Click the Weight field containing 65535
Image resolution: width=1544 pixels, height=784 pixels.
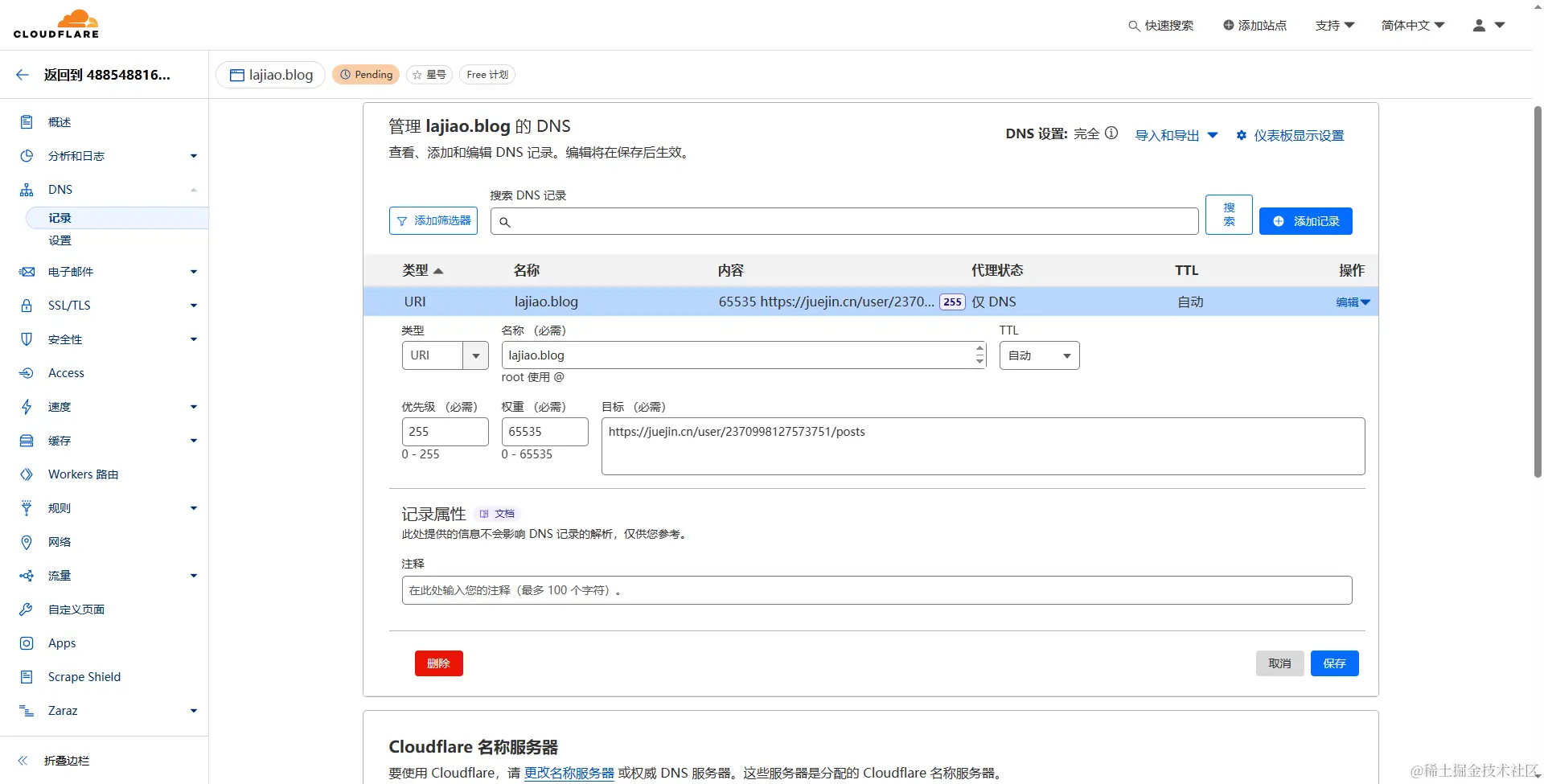544,432
